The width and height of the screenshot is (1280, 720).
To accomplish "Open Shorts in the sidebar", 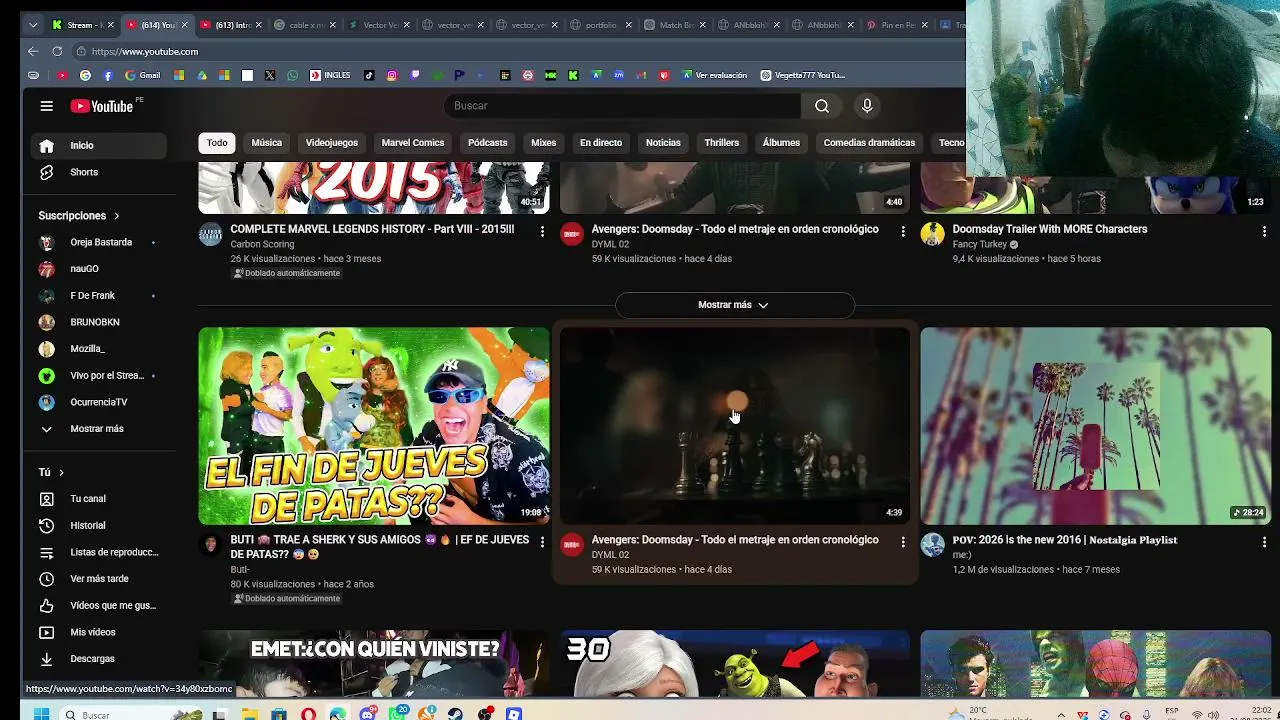I will pyautogui.click(x=98, y=172).
